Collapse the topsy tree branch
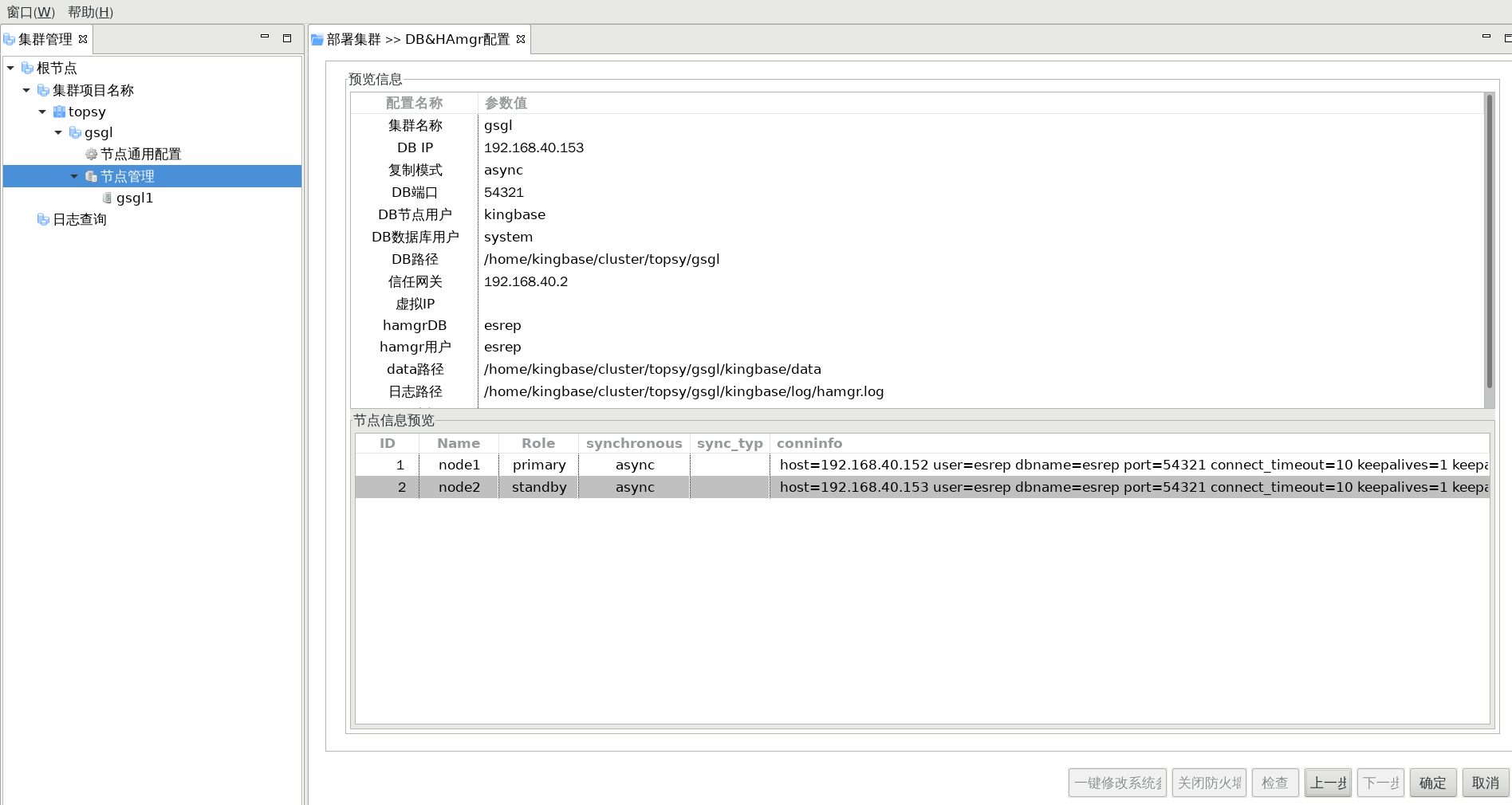The image size is (1512, 805). click(43, 112)
